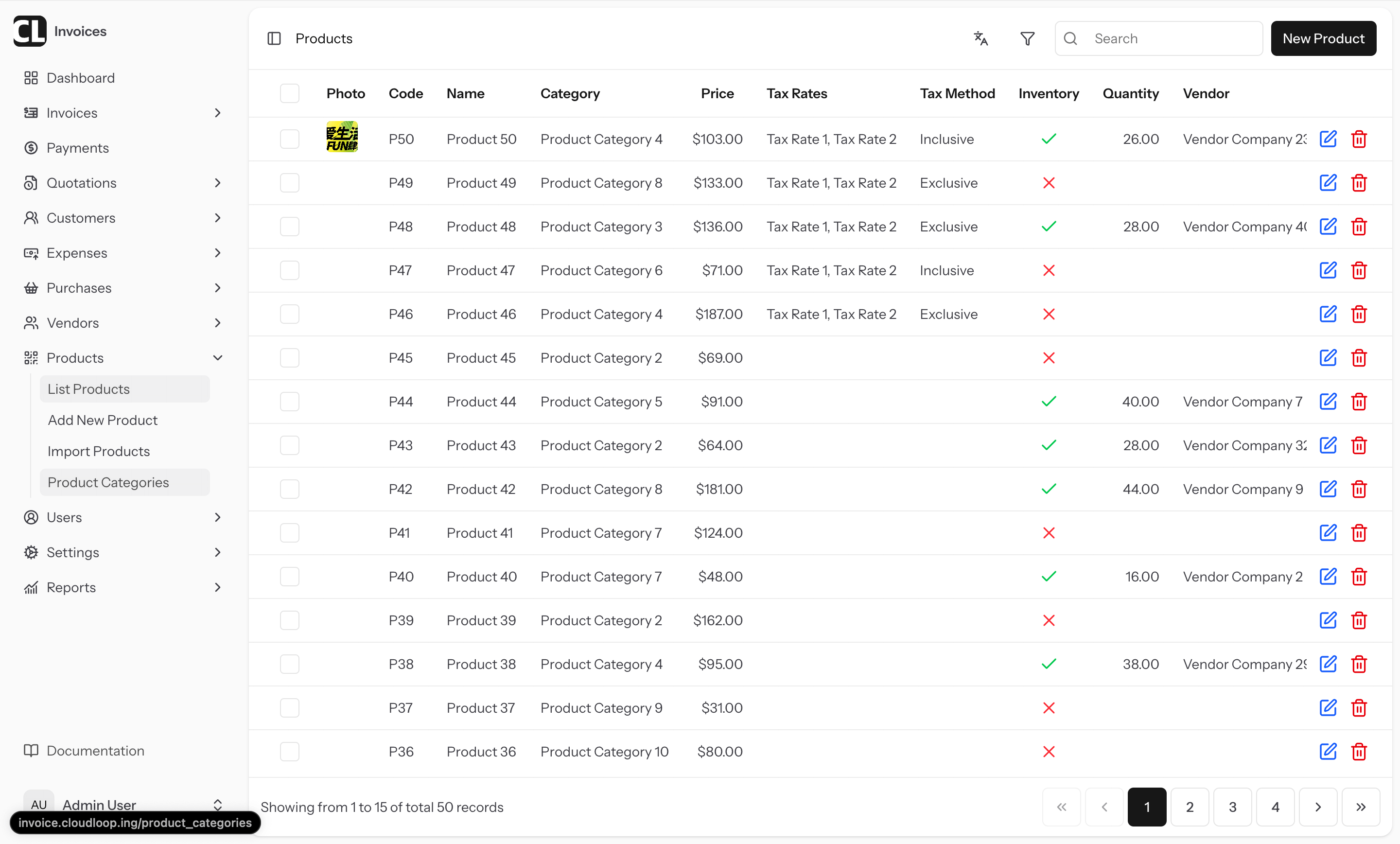
Task: Go to next page arrow
Action: tap(1318, 807)
